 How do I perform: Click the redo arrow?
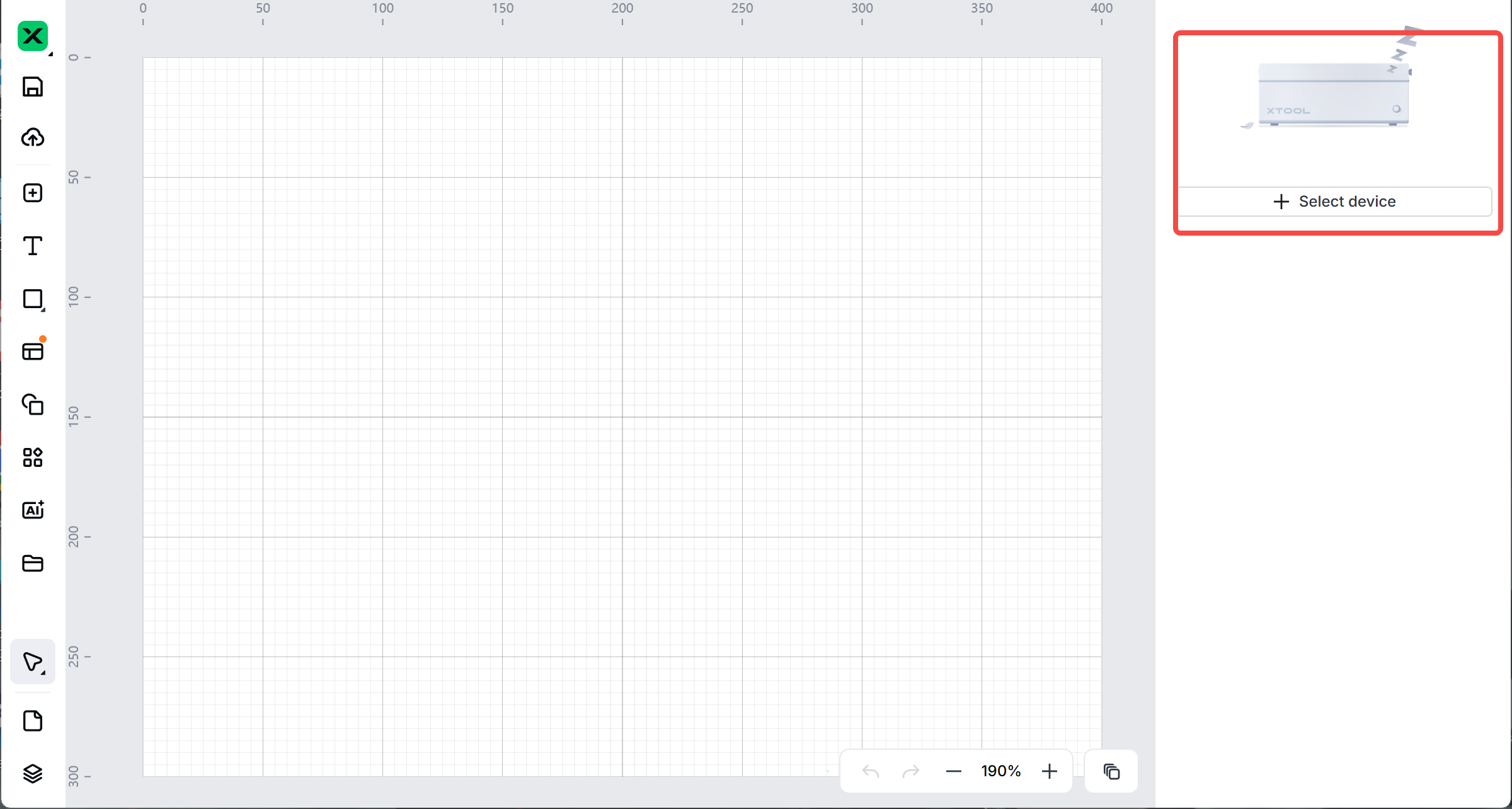point(911,771)
